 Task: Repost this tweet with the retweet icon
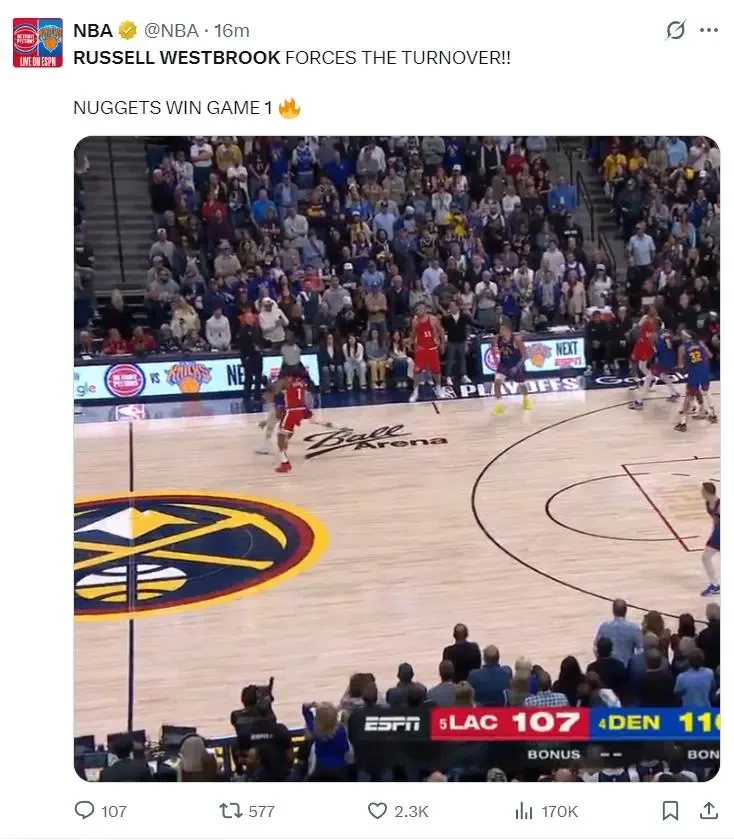pos(230,811)
